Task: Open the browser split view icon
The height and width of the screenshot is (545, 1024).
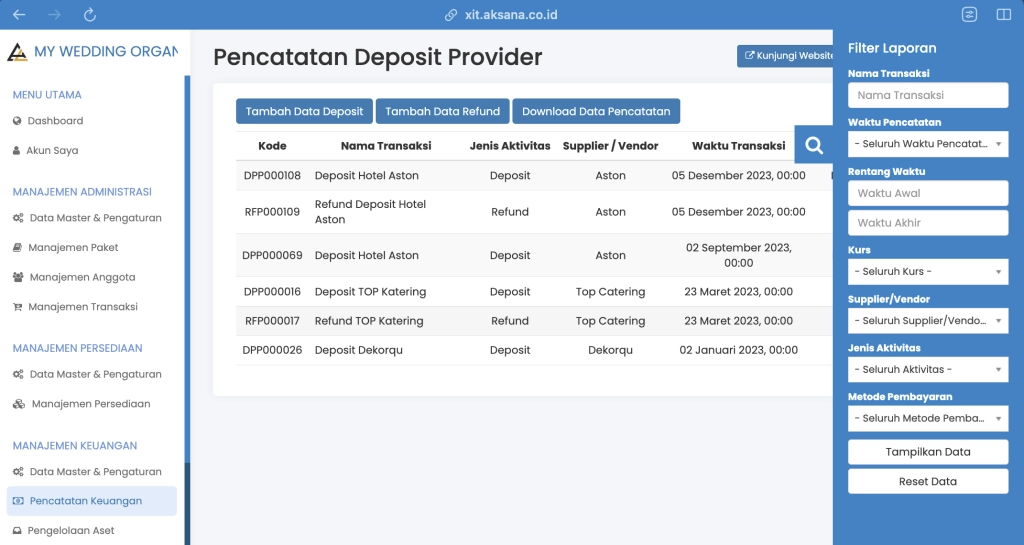Action: tap(1003, 15)
